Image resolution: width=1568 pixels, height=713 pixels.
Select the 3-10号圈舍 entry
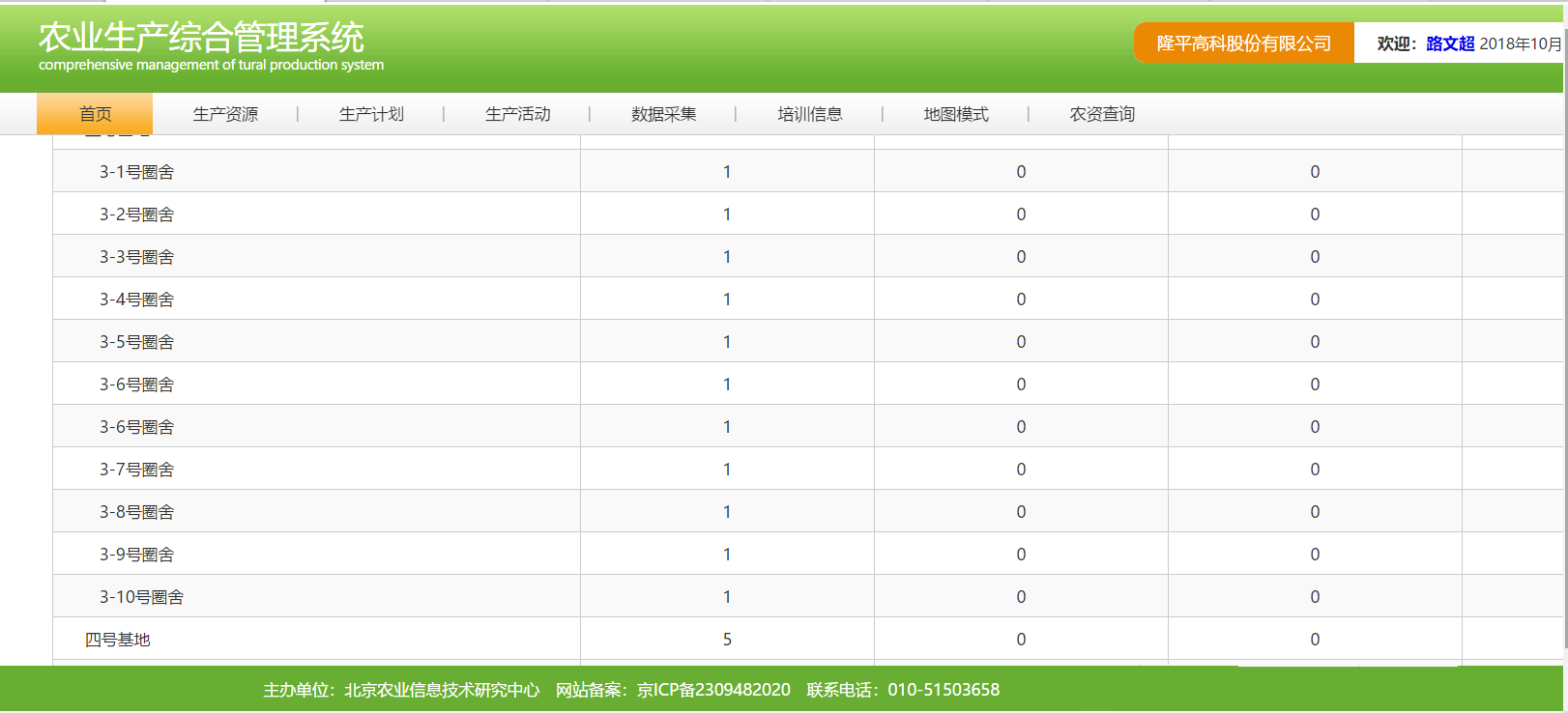[141, 597]
